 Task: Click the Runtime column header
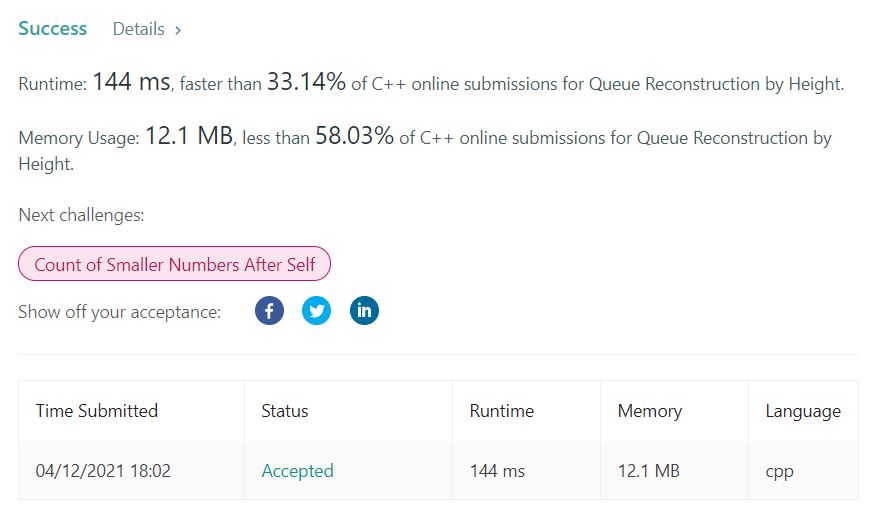pyautogui.click(x=501, y=411)
